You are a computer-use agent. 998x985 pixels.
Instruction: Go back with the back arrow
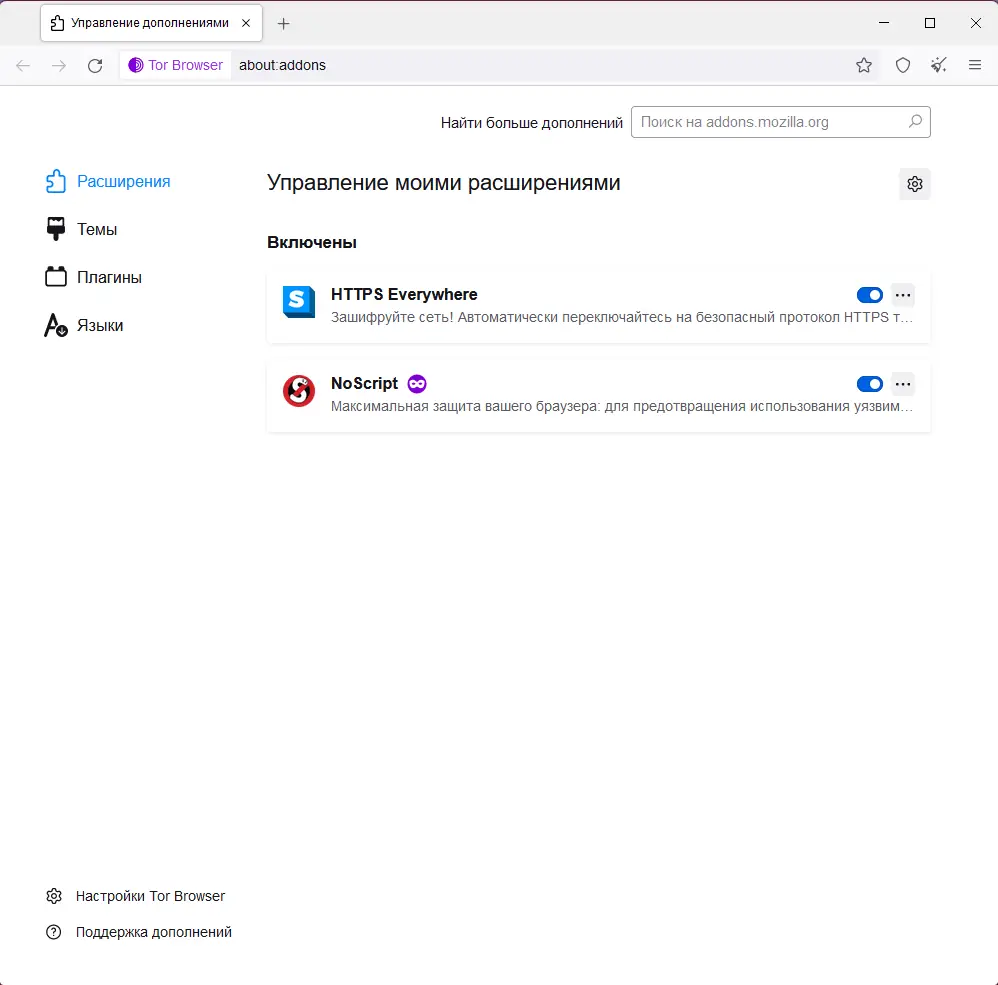pyautogui.click(x=23, y=65)
